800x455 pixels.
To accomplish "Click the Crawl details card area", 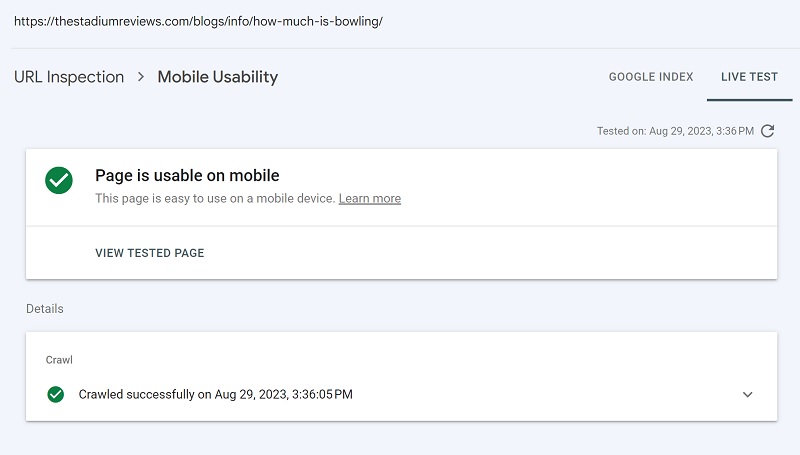I will pyautogui.click(x=402, y=376).
